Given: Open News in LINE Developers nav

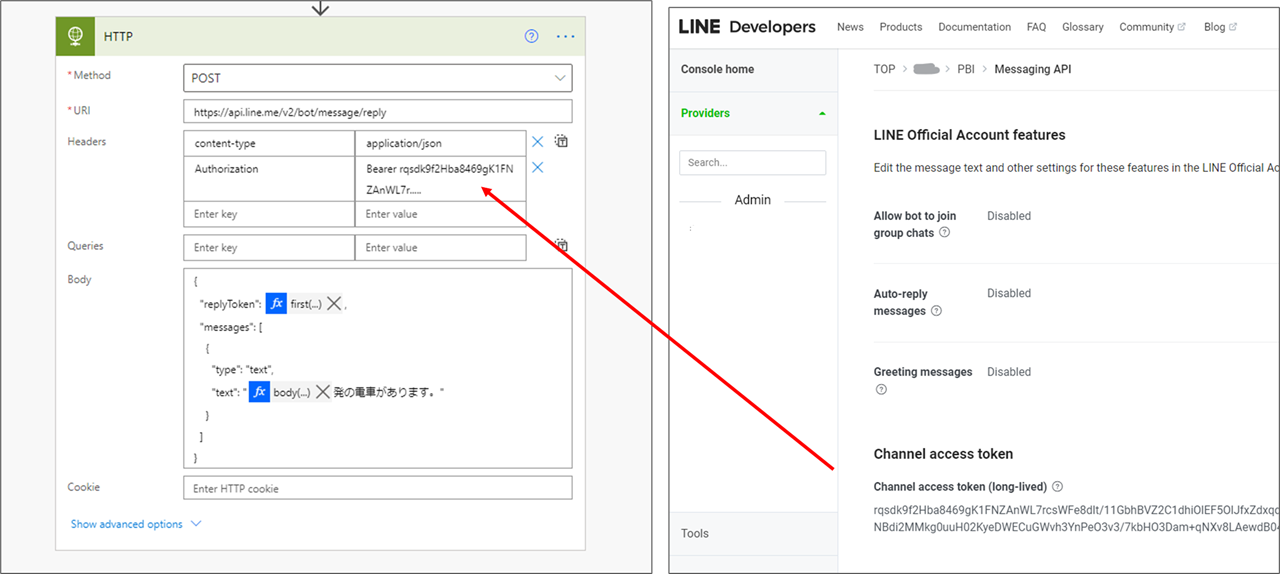Looking at the screenshot, I should (x=850, y=27).
